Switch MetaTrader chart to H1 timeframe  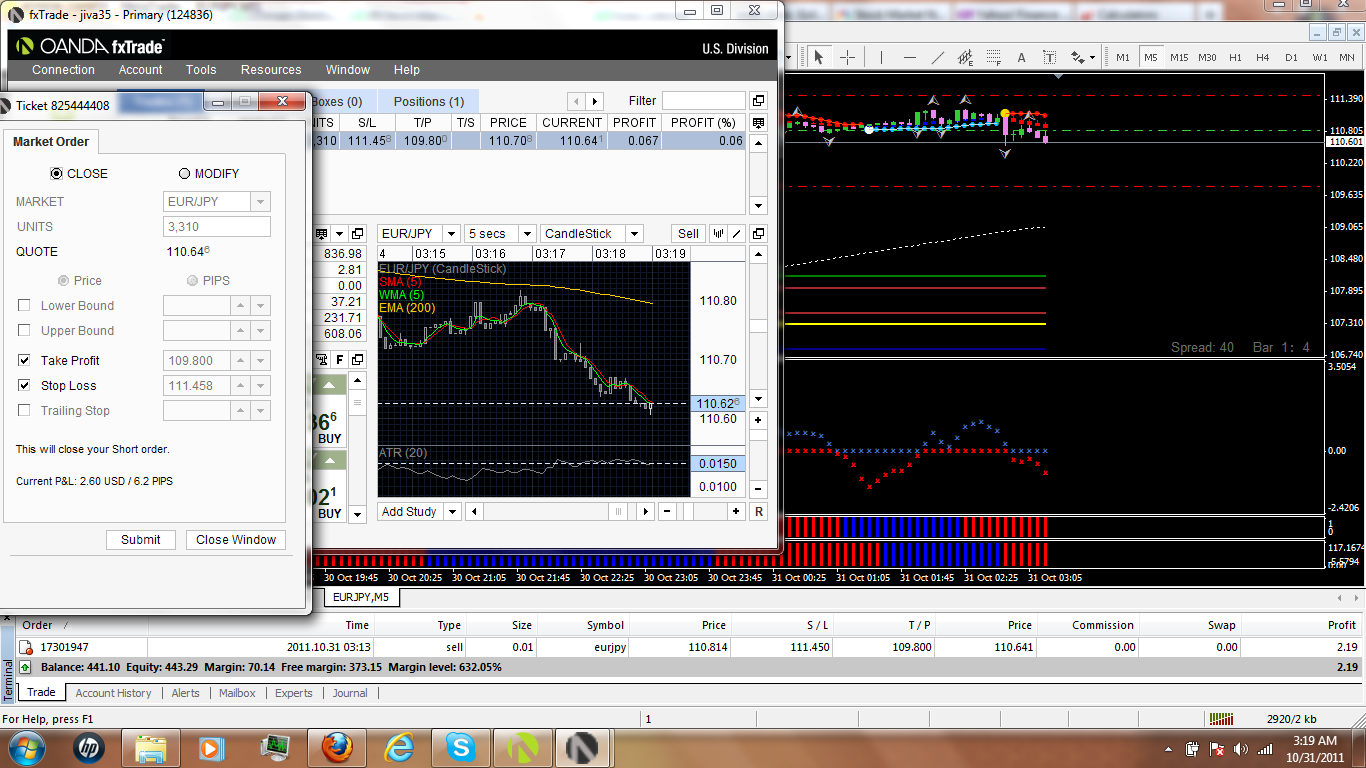click(1235, 57)
